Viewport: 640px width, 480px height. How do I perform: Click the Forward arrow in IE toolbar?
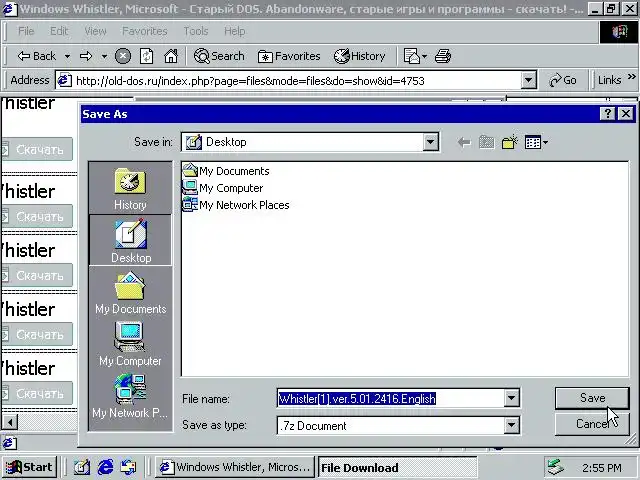click(86, 56)
